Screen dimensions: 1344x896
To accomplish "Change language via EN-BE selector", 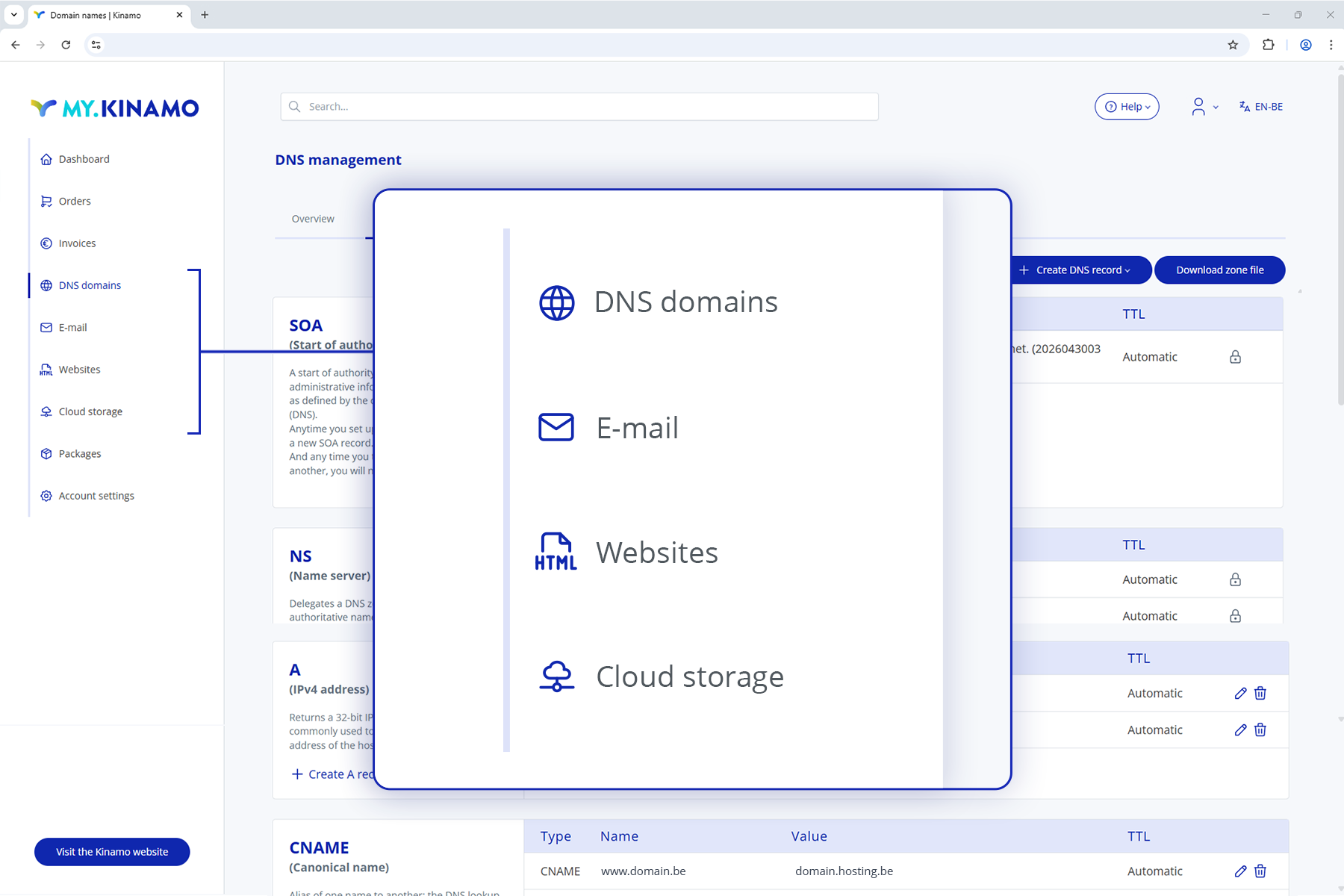I will (x=1260, y=107).
